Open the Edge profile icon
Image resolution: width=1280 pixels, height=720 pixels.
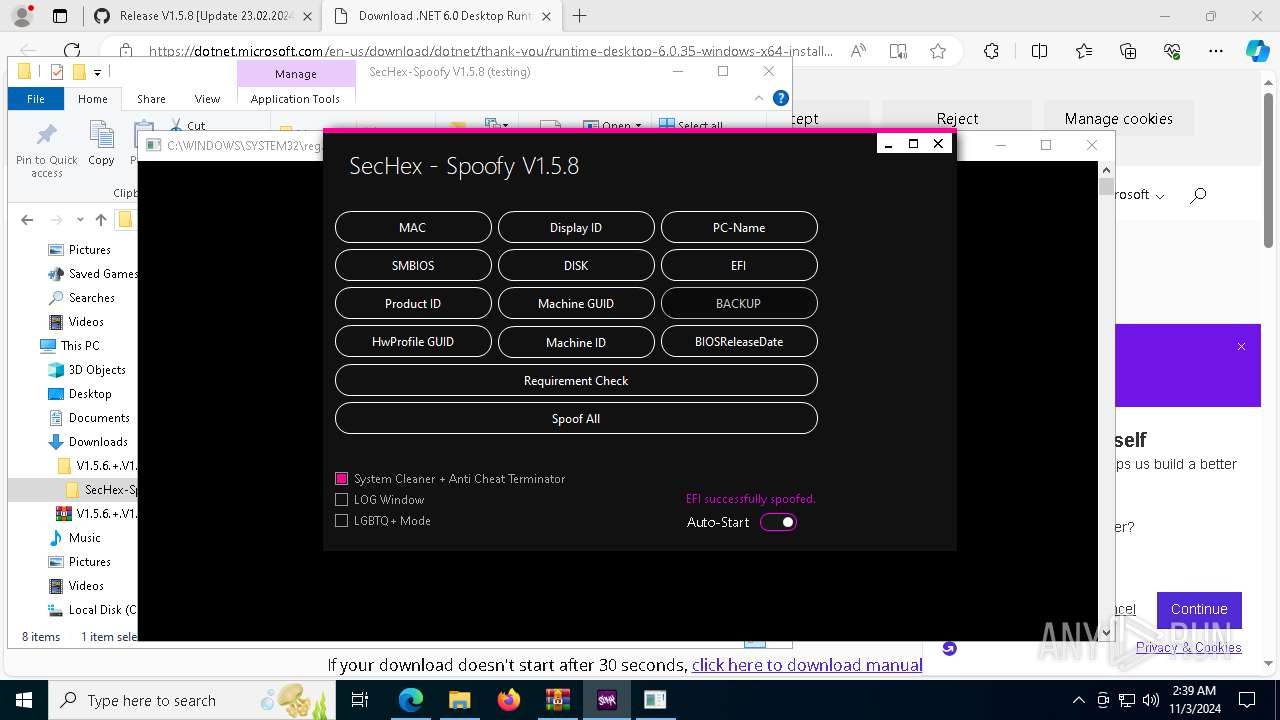(22, 16)
